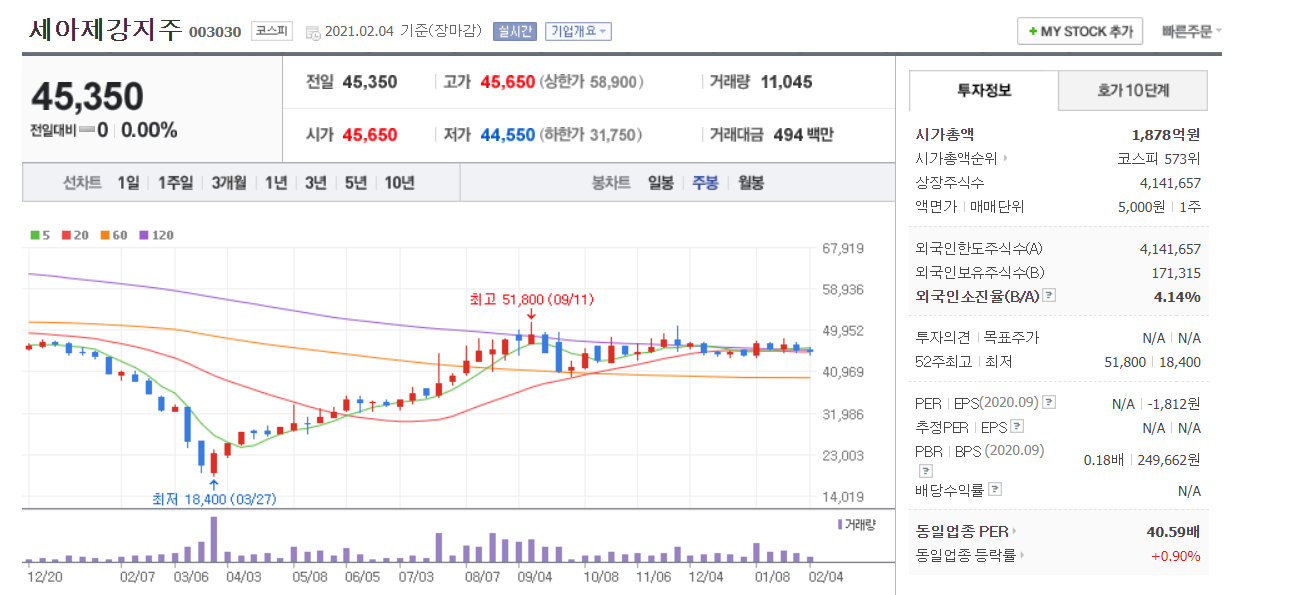Viewport: 1292px width, 595px height.
Task: Show the 일봉 candle chart
Action: [661, 183]
